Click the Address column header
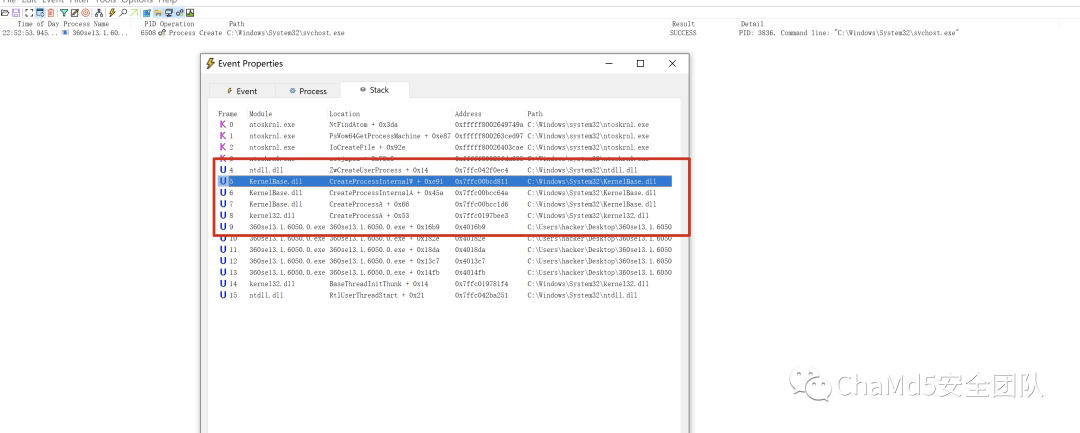 pos(468,114)
